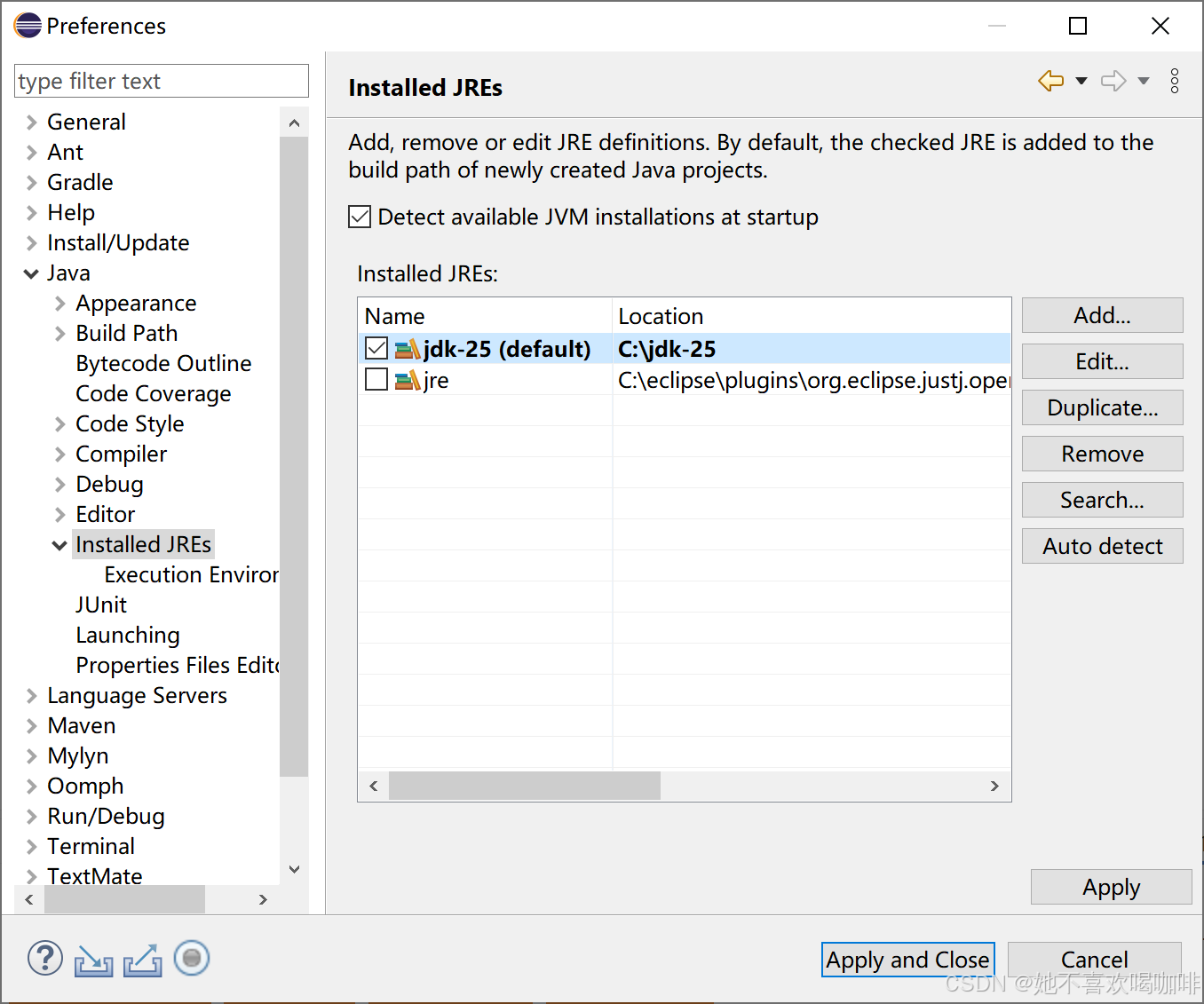This screenshot has width=1204, height=1004.
Task: Select Code Coverage in the tree
Action: coord(154,394)
